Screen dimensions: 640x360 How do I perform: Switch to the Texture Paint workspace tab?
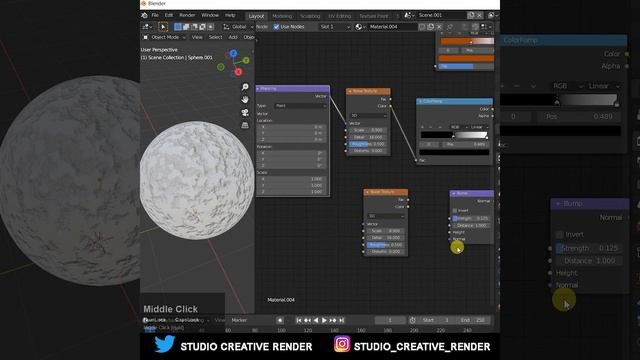click(373, 16)
